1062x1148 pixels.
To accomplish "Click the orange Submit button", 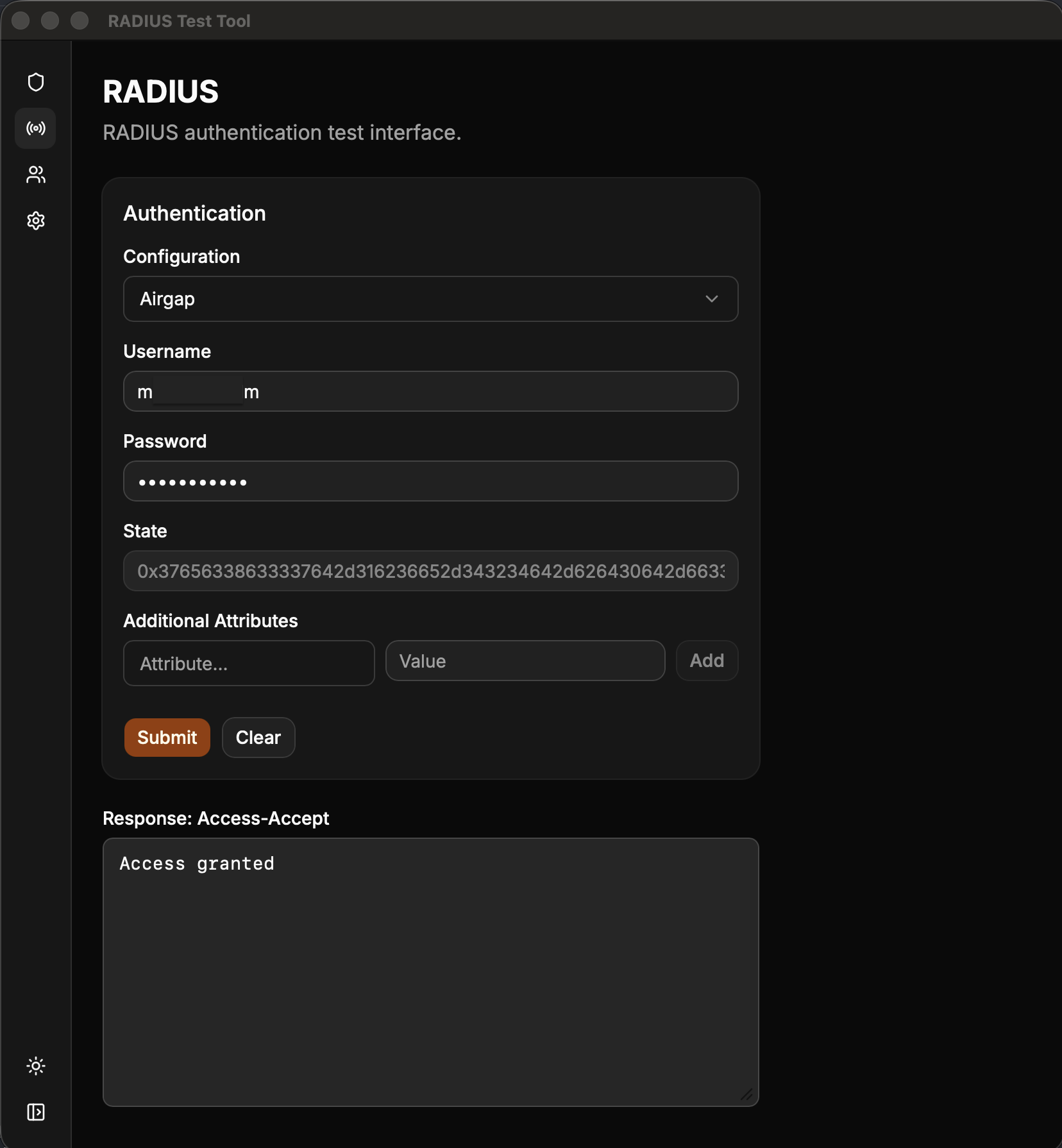I will (167, 738).
